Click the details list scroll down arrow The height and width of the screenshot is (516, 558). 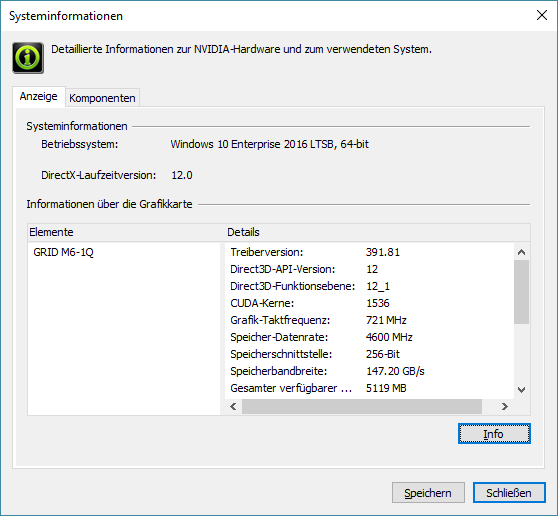point(522,390)
